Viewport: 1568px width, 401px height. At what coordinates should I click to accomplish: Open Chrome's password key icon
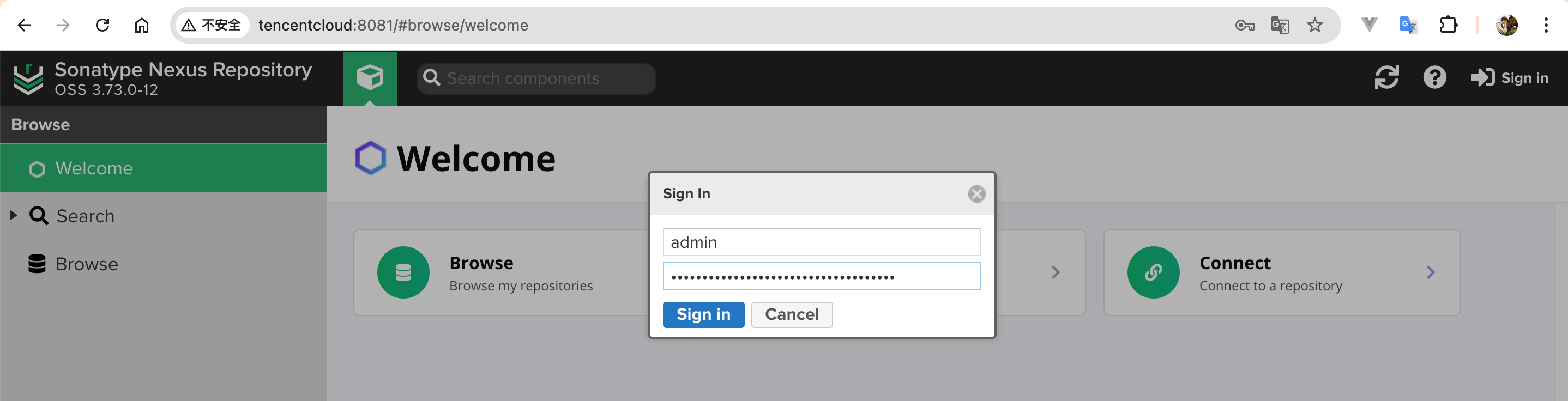click(x=1244, y=25)
